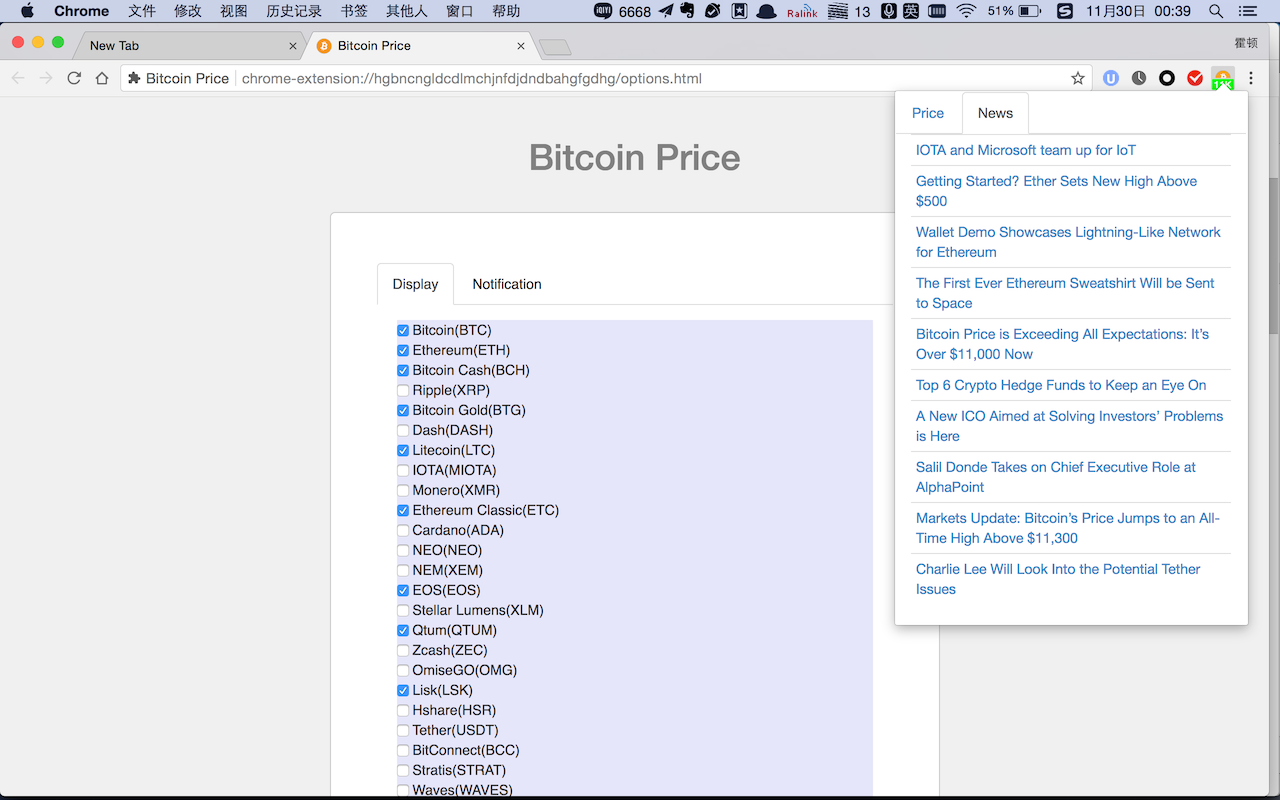The image size is (1280, 800).
Task: Open the 历史记录 menu
Action: (x=294, y=11)
